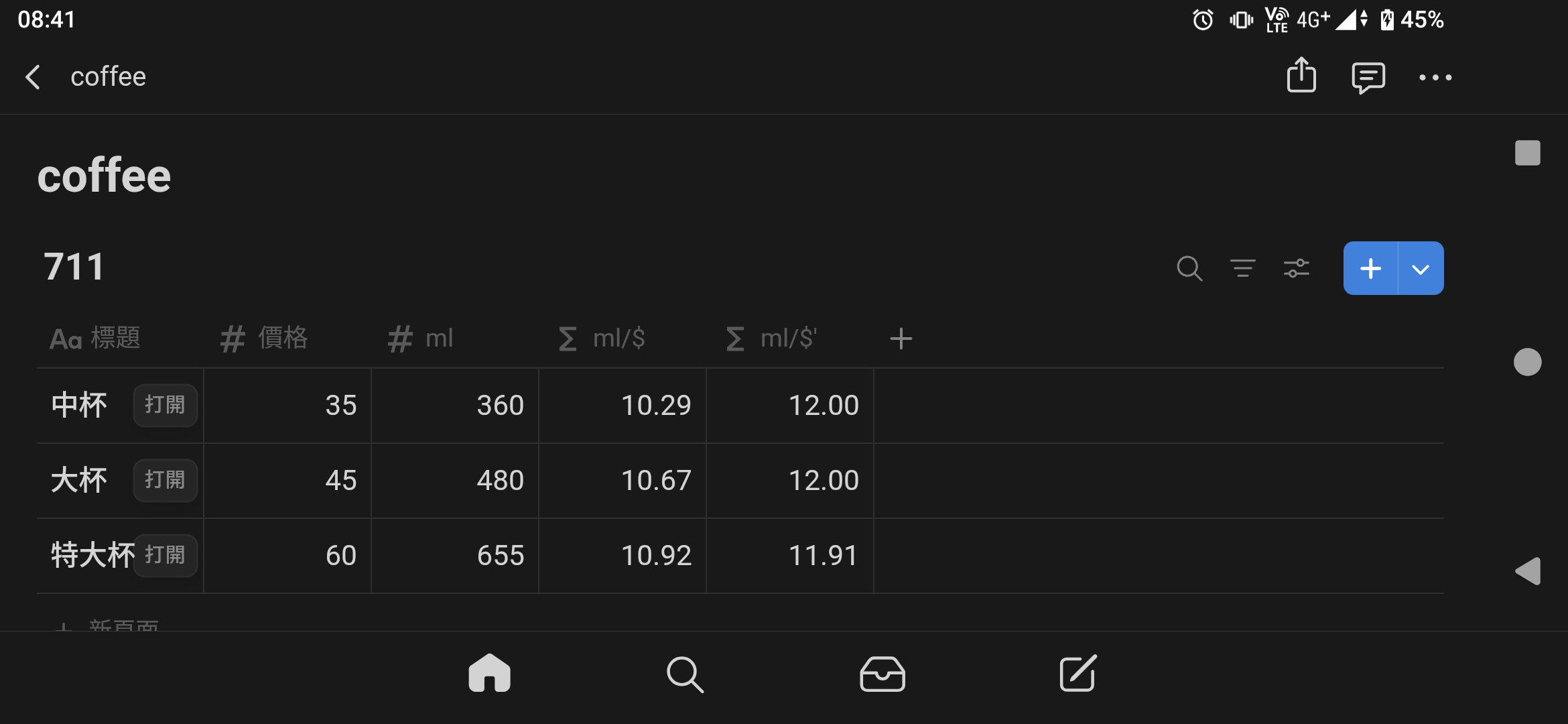Open the 大杯 row page
The image size is (1568, 724).
pyautogui.click(x=165, y=481)
